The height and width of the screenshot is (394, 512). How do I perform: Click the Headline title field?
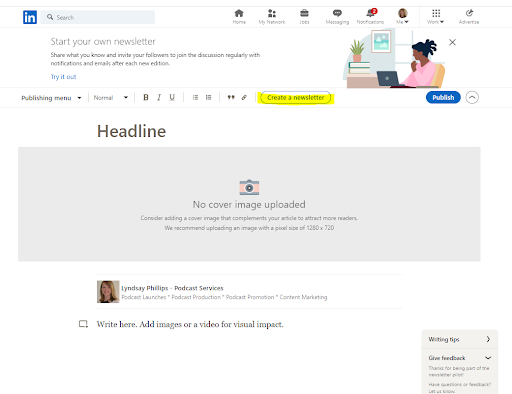point(131,131)
